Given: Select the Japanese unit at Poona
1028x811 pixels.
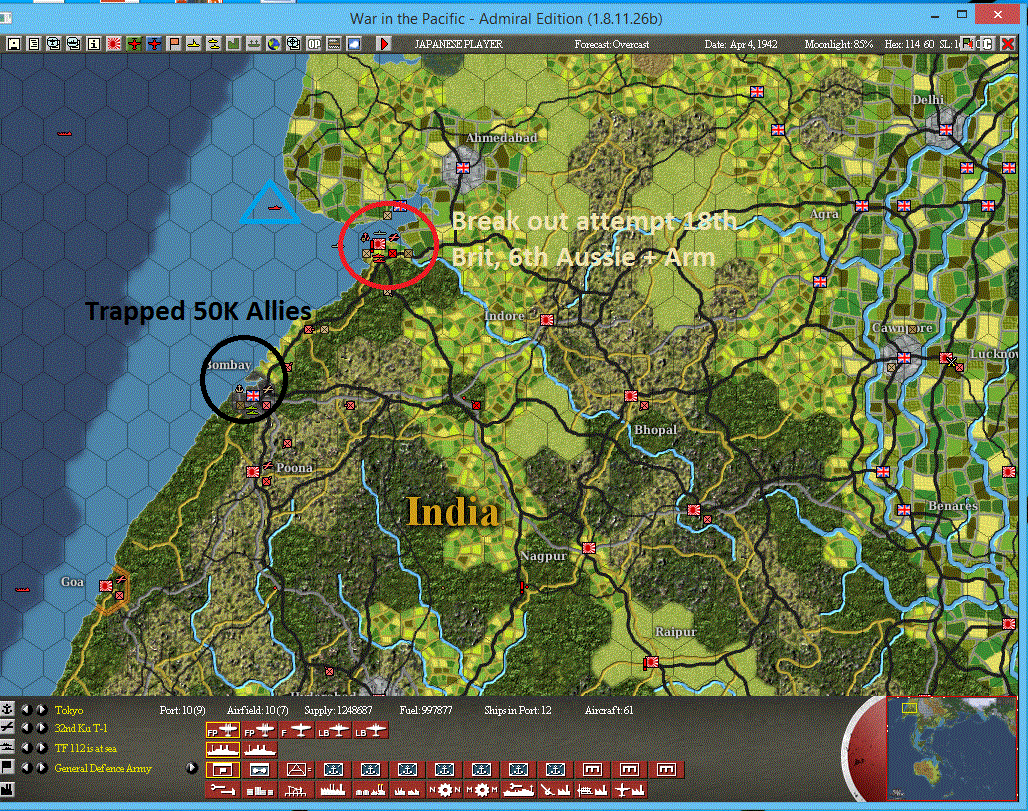Looking at the screenshot, I should 252,471.
